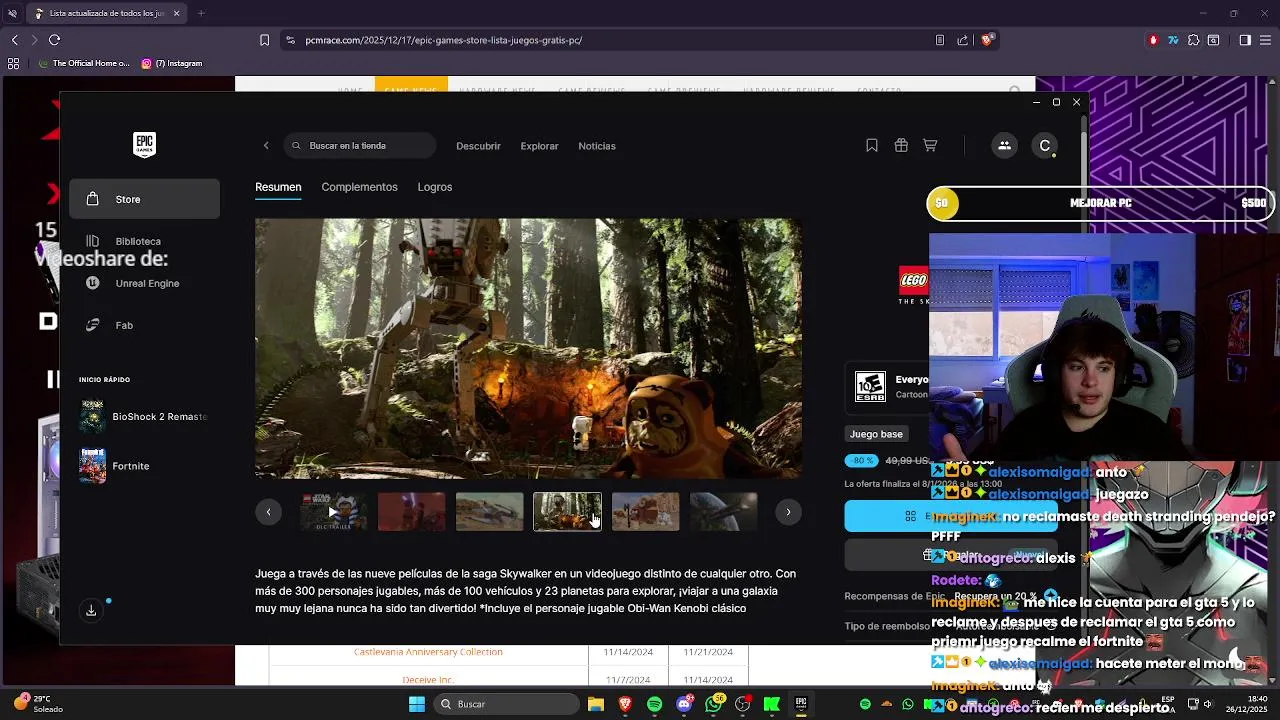Bookmark this page in the address bar
Screen dimensions: 1280x720
point(264,40)
